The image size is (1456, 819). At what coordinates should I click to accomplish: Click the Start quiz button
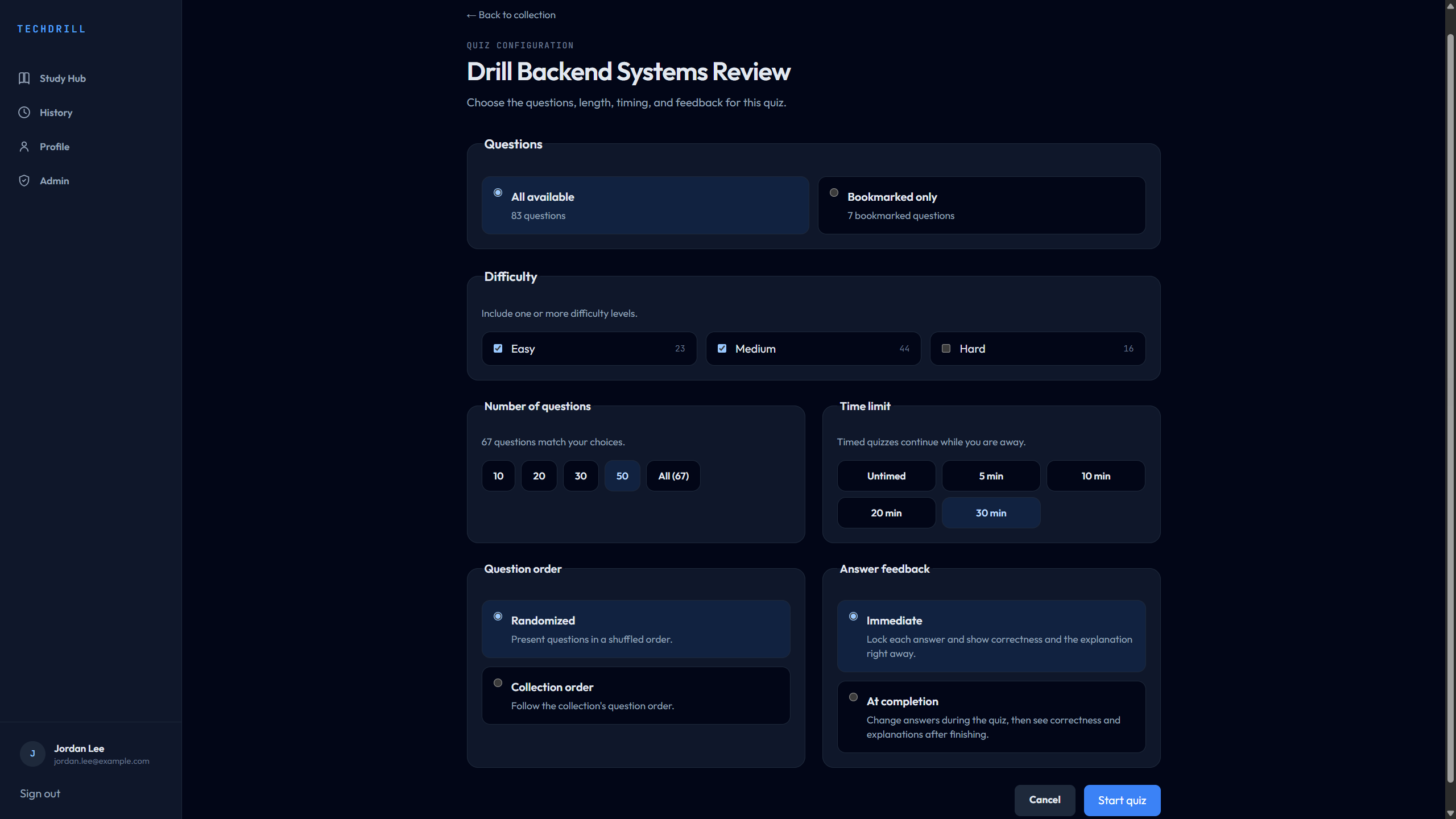(x=1122, y=800)
